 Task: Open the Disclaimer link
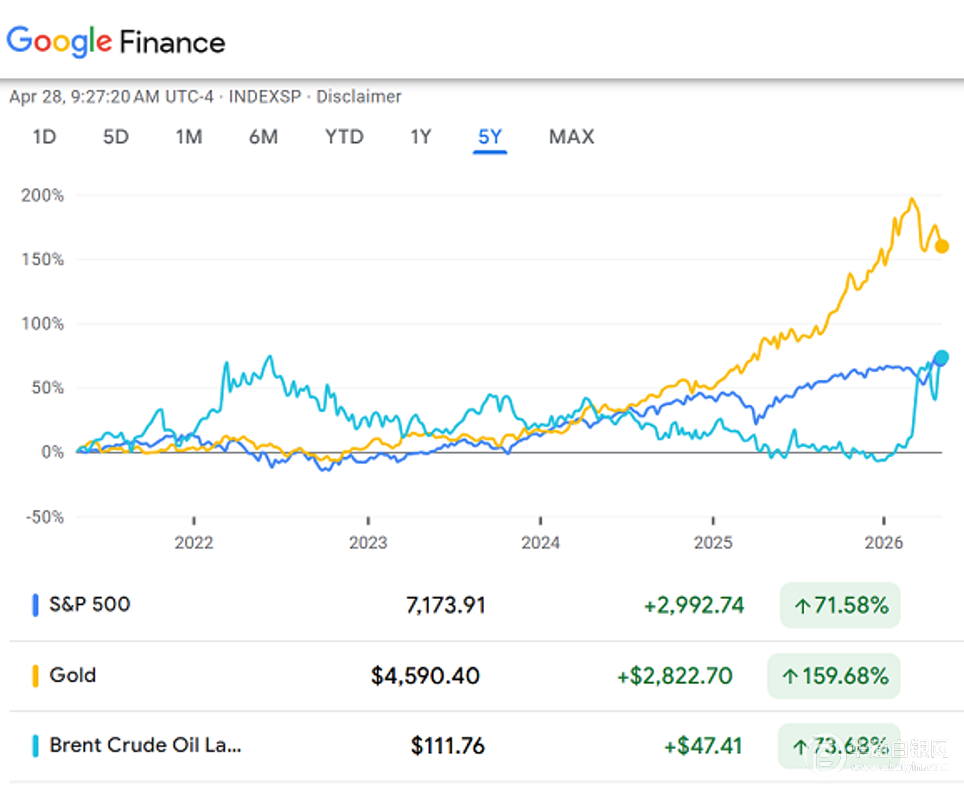point(359,97)
